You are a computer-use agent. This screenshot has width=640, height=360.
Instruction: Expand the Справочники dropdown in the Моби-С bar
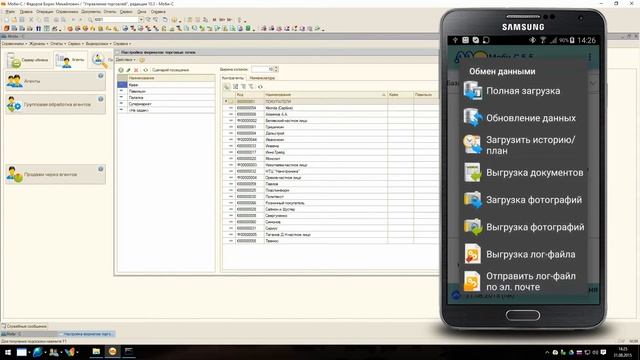click(14, 44)
